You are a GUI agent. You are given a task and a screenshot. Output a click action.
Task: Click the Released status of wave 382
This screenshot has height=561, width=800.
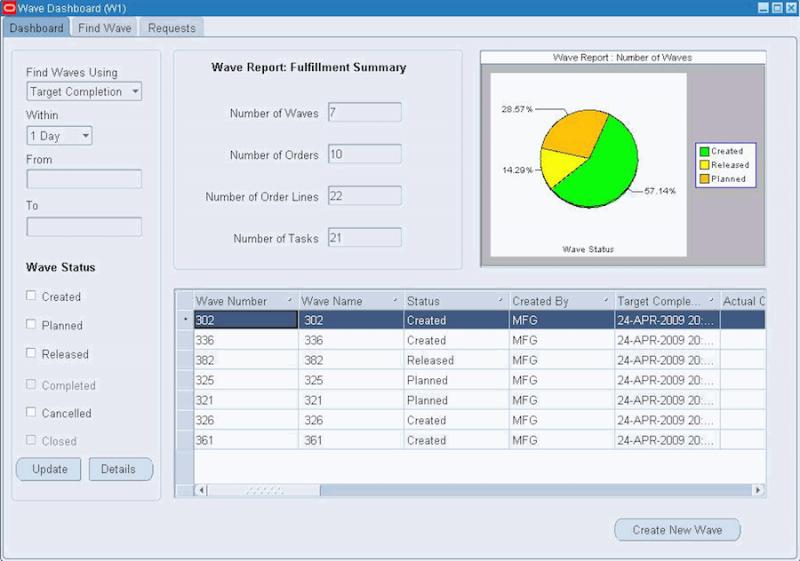[x=457, y=360]
